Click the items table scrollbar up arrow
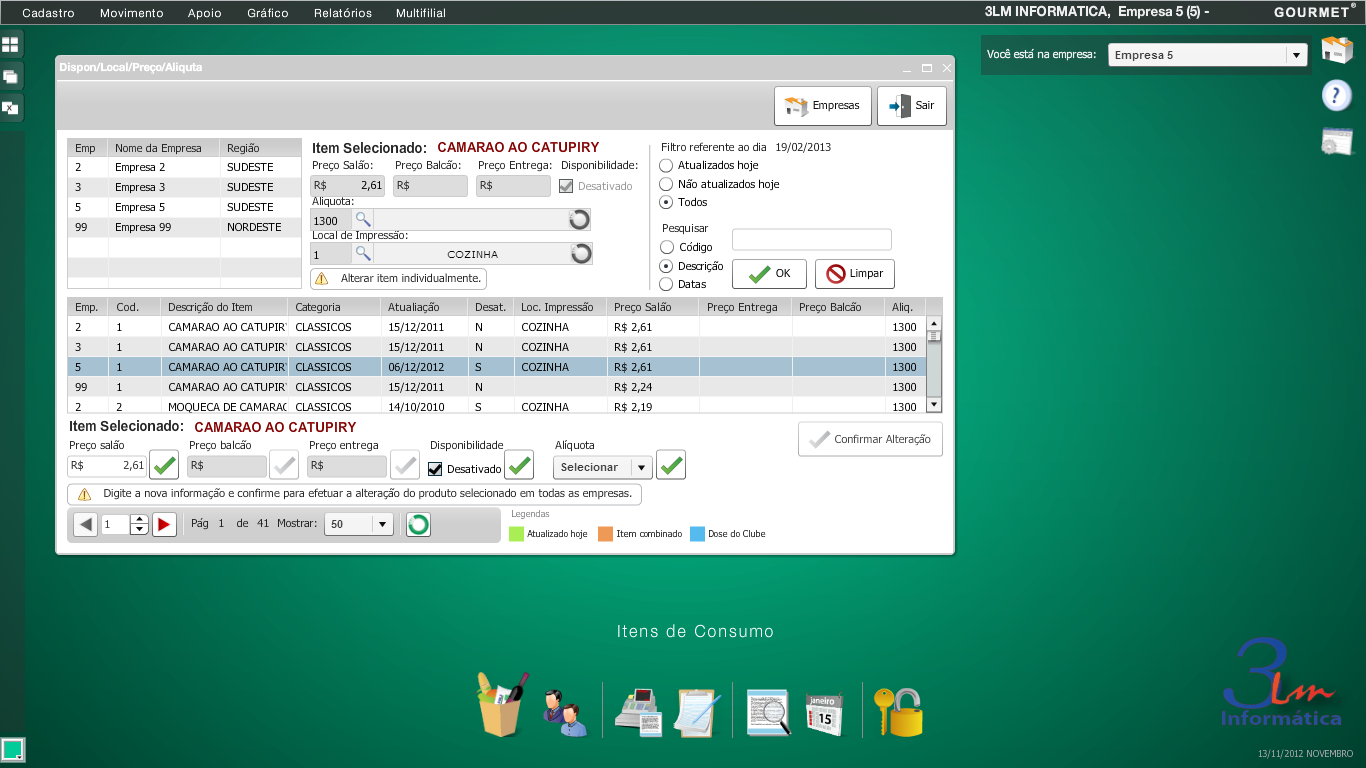 coord(934,323)
